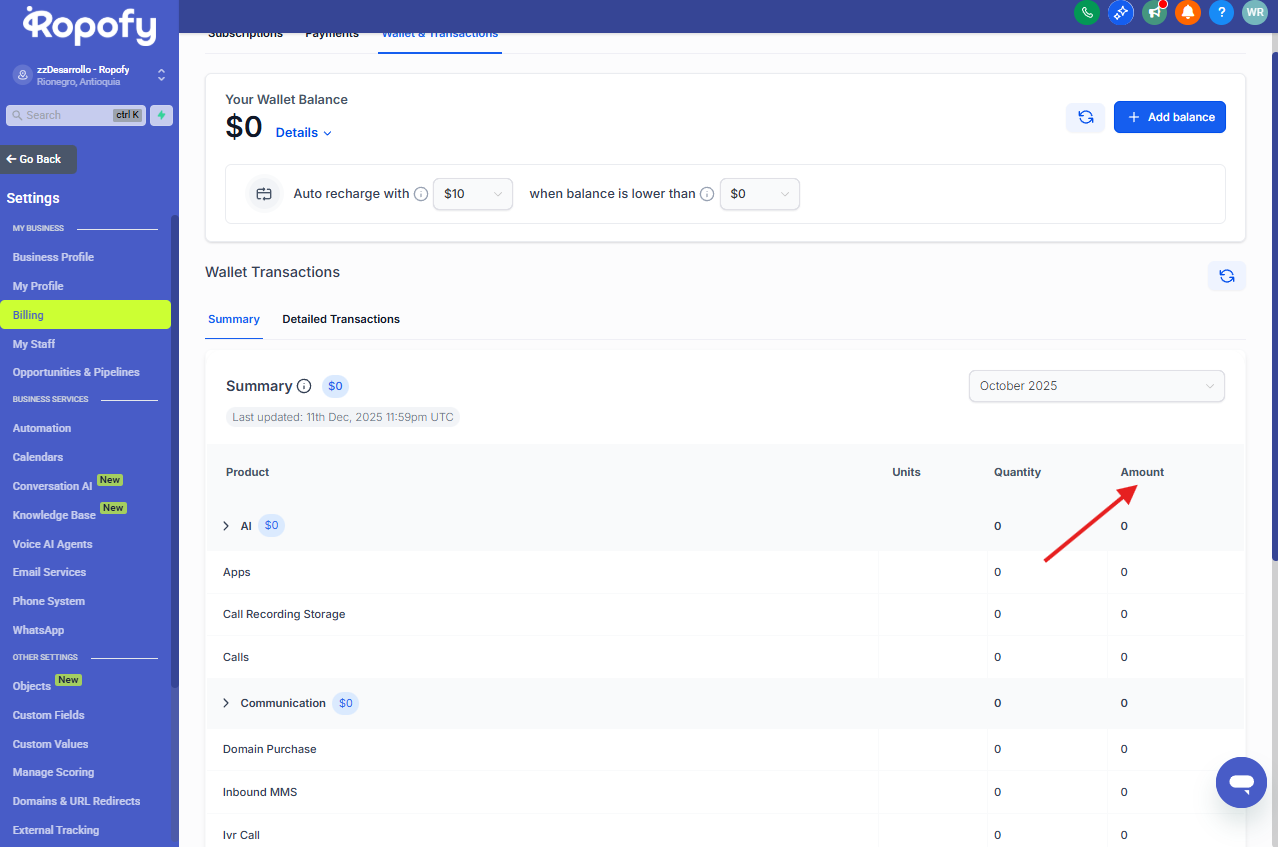Expand wallet balance Details
1278x847 pixels.
(303, 133)
